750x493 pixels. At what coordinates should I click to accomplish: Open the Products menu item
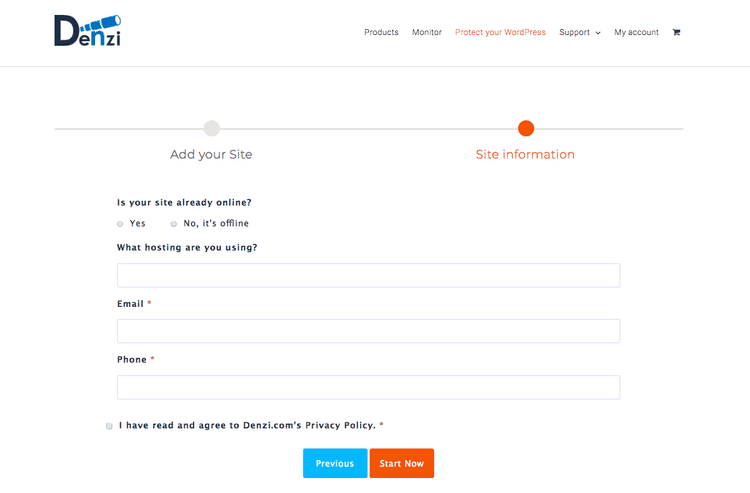click(381, 32)
